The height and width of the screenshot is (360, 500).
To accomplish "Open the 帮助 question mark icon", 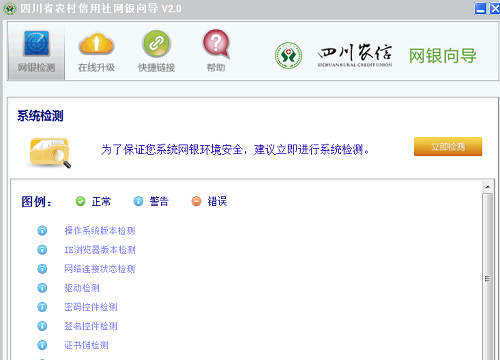I will click(216, 44).
